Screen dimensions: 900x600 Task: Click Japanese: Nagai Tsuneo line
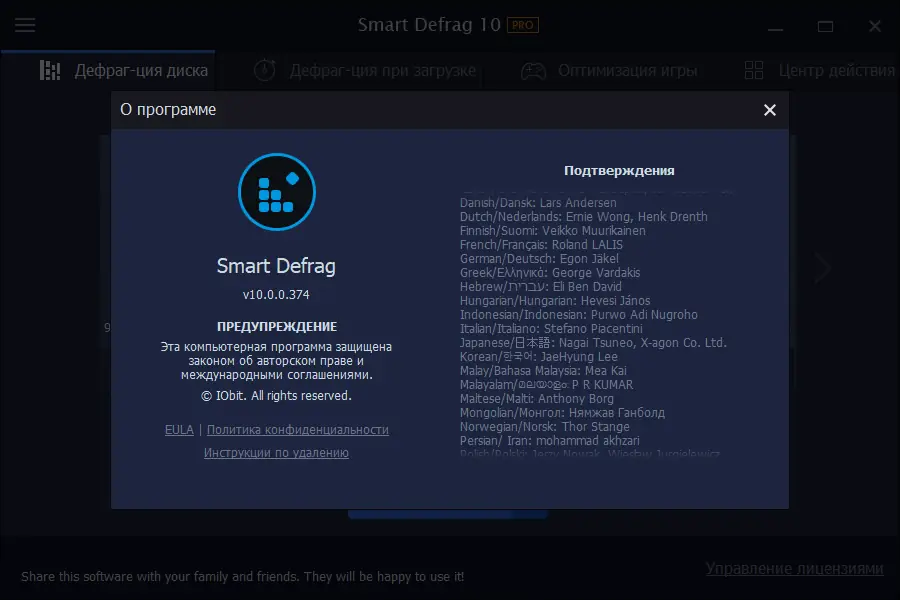pos(593,343)
